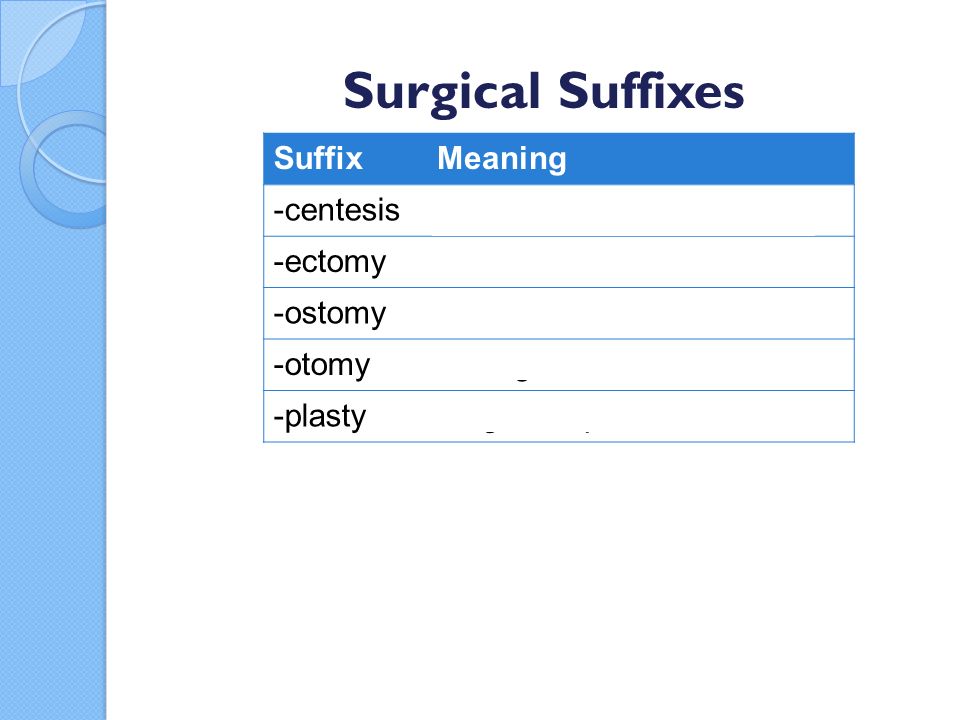The height and width of the screenshot is (720, 960).
Task: Select the empty meaning cell for -centesis
Action: [x=641, y=211]
